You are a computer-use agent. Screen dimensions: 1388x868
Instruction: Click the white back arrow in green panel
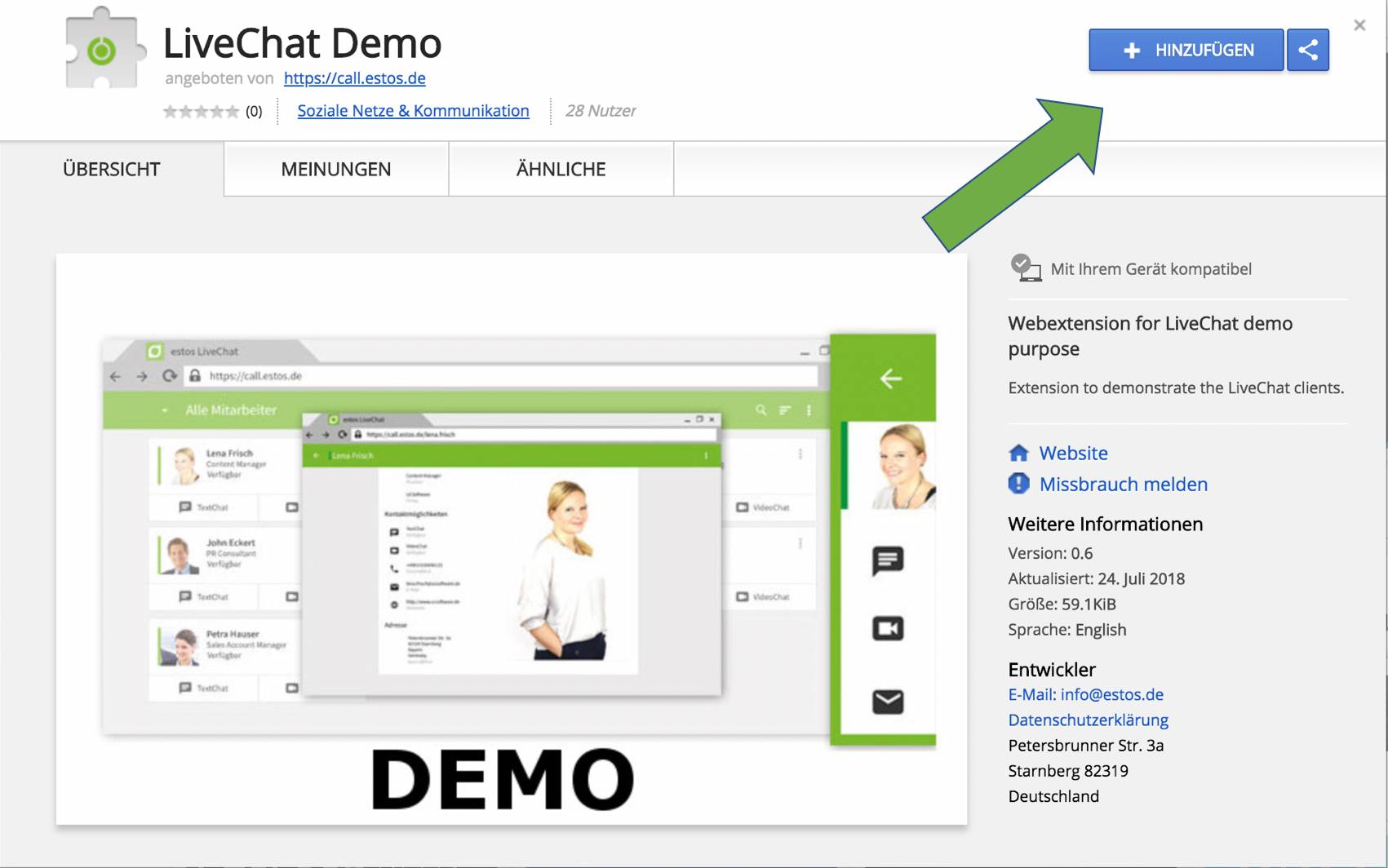pos(890,378)
